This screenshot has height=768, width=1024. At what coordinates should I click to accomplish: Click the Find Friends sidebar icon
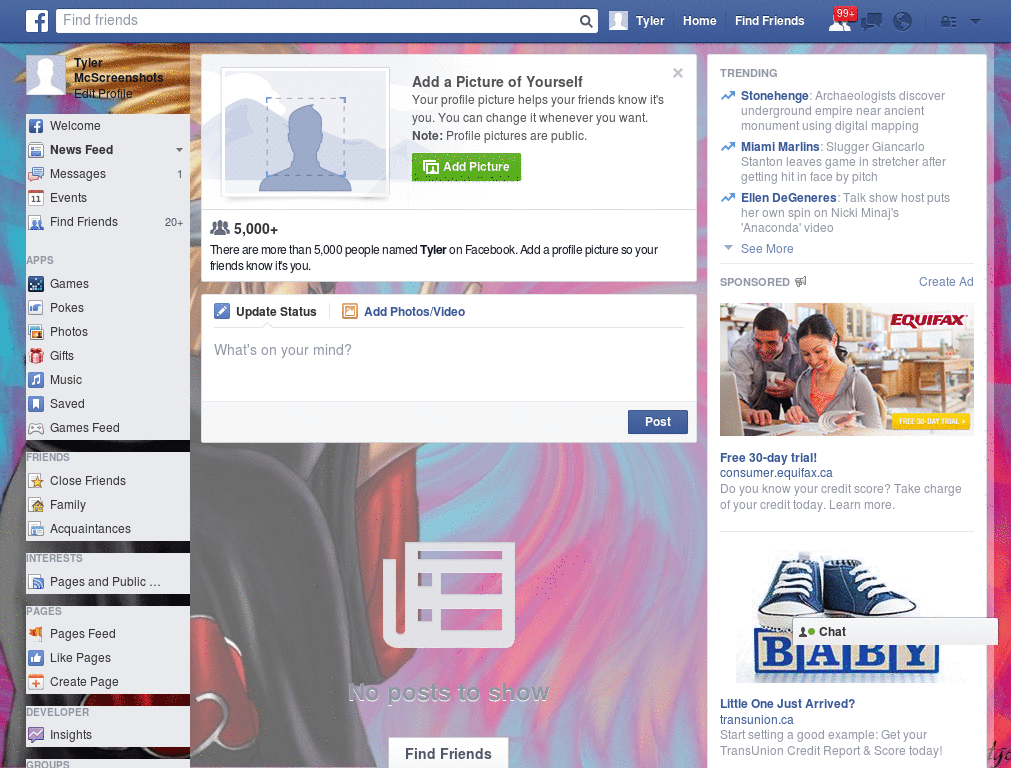pyautogui.click(x=36, y=222)
